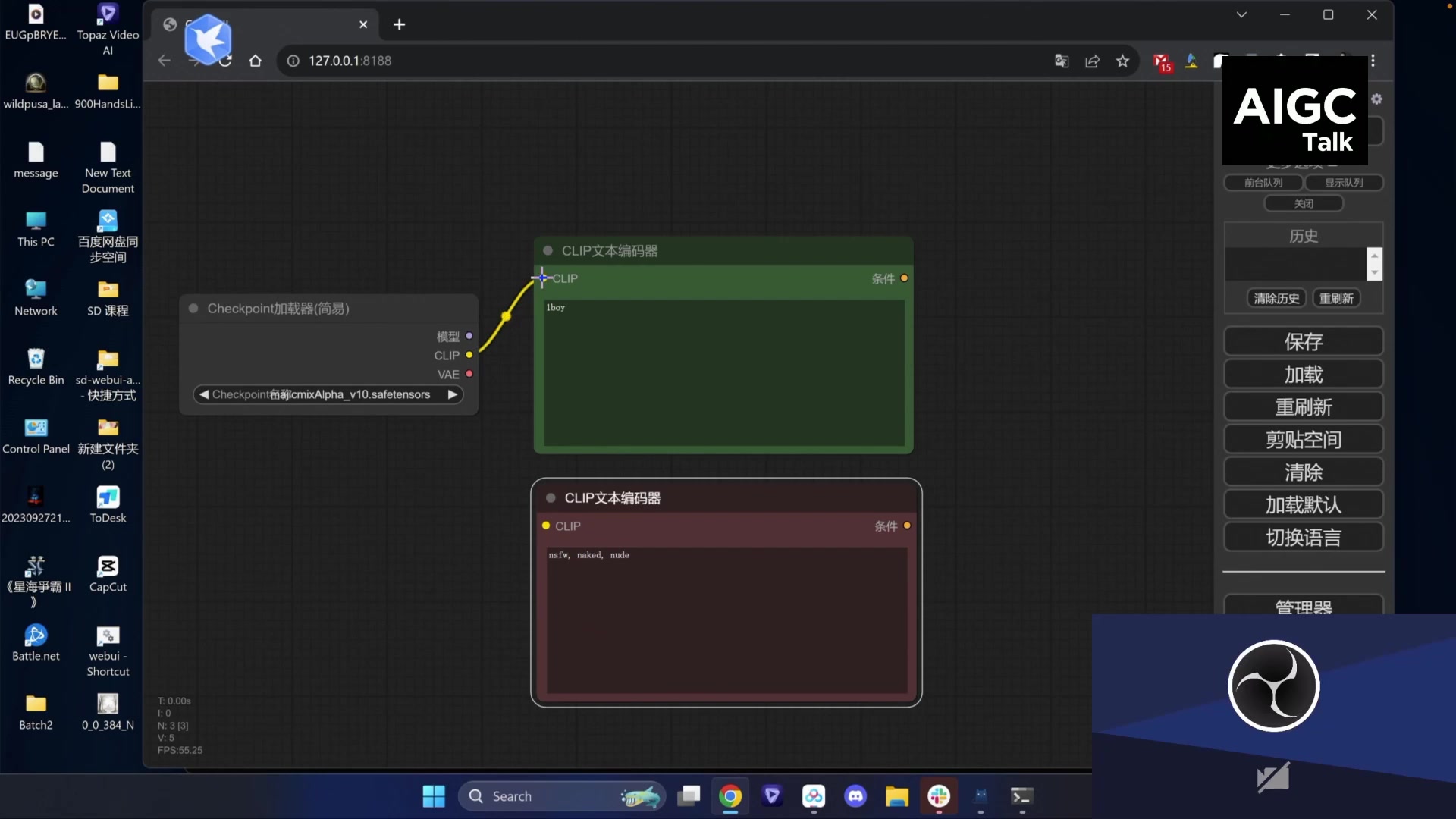Image resolution: width=1456 pixels, height=819 pixels.
Task: Open the new browser tab button
Action: click(x=399, y=24)
